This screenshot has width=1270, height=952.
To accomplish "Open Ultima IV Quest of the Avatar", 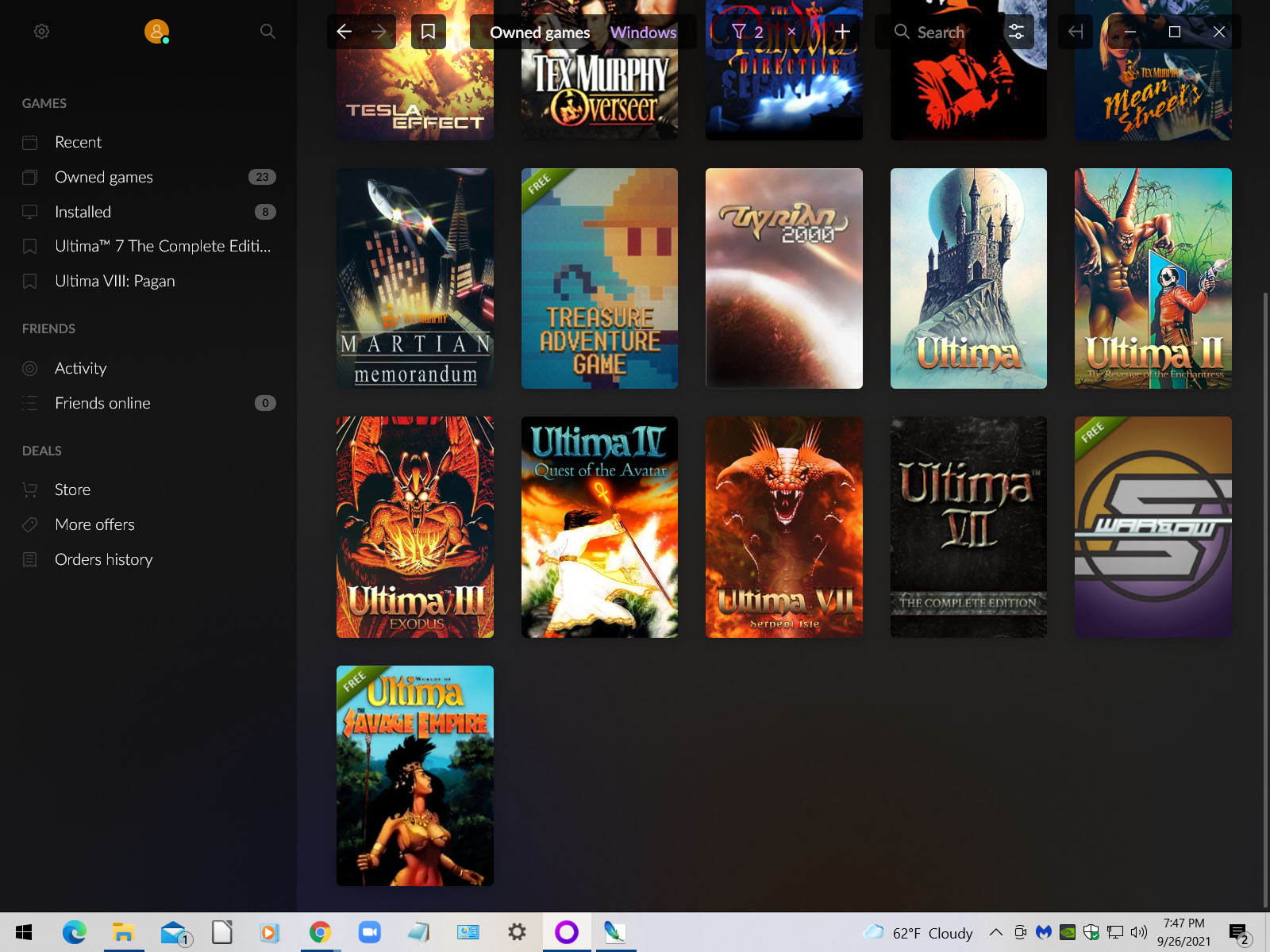I will (x=599, y=527).
